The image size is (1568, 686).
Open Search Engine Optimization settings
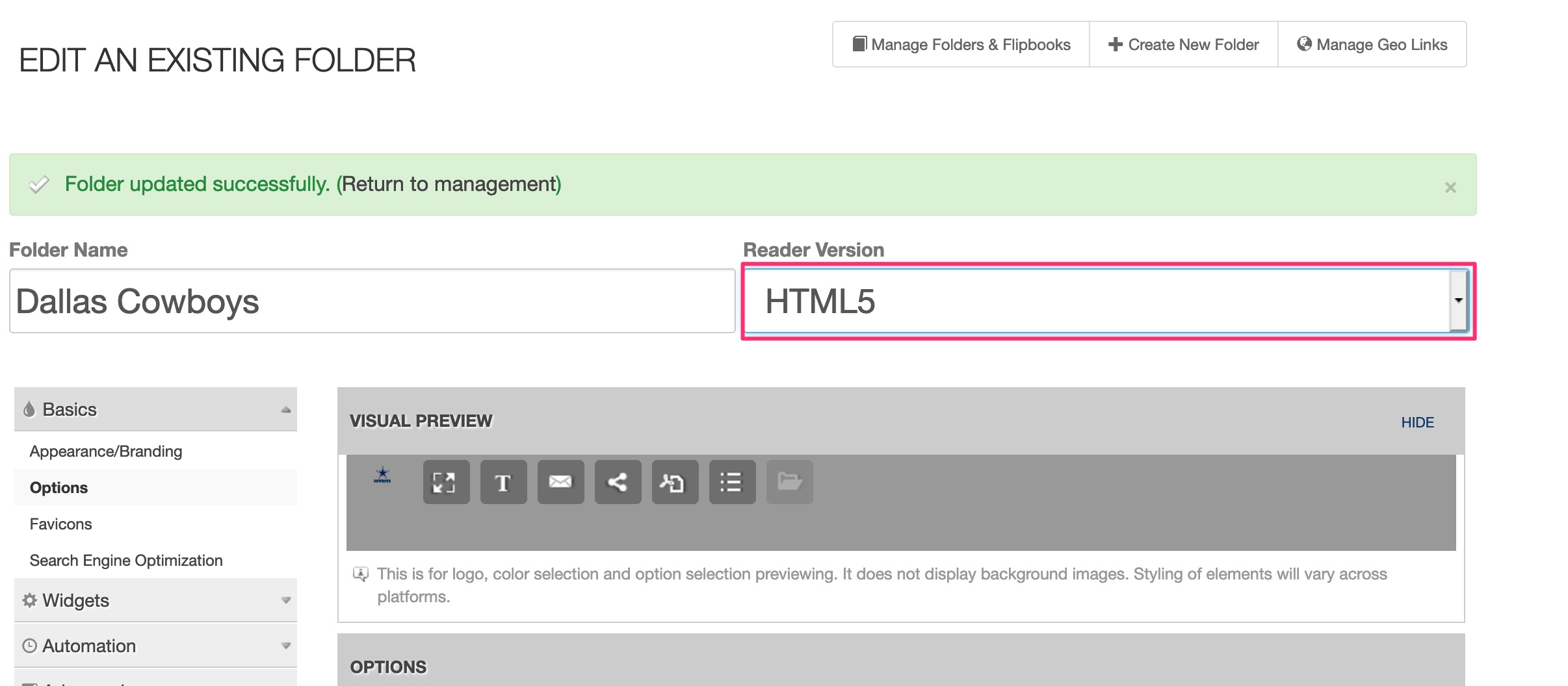(126, 560)
